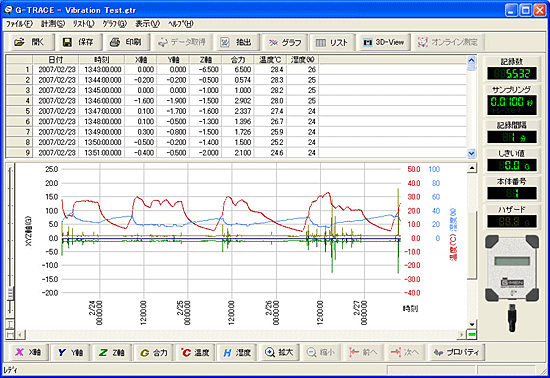Click the プロパティ properties button
The width and height of the screenshot is (550, 378).
coord(457,352)
